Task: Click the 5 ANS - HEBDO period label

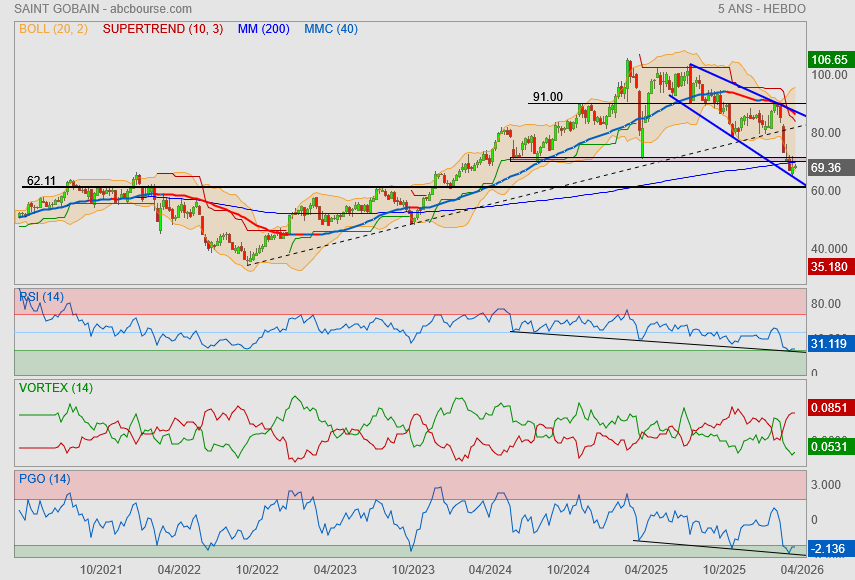Action: (761, 9)
